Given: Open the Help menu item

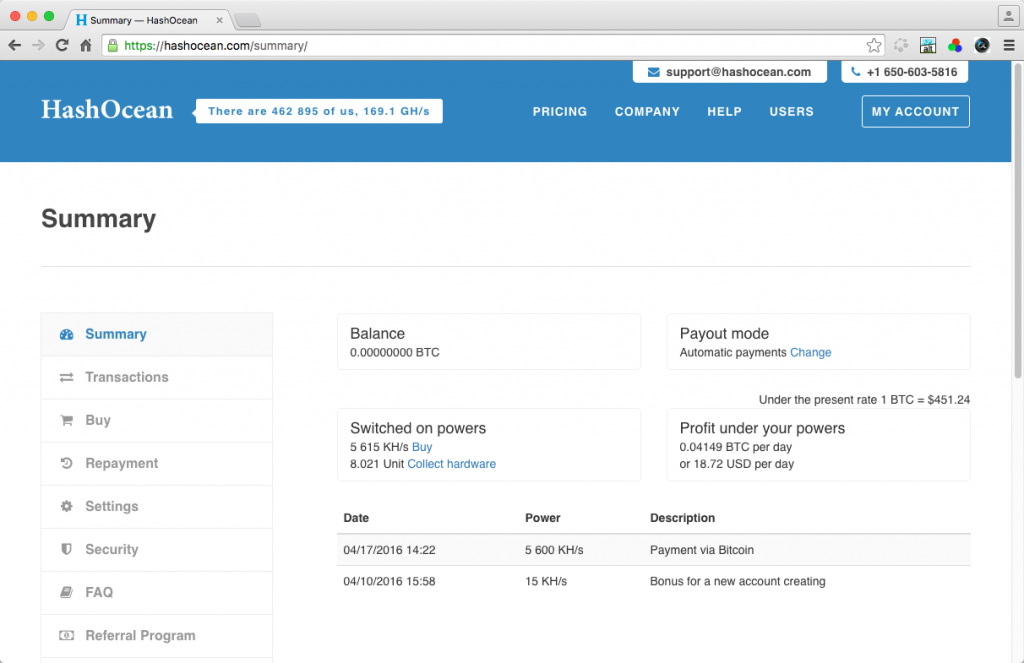Looking at the screenshot, I should pyautogui.click(x=724, y=112).
